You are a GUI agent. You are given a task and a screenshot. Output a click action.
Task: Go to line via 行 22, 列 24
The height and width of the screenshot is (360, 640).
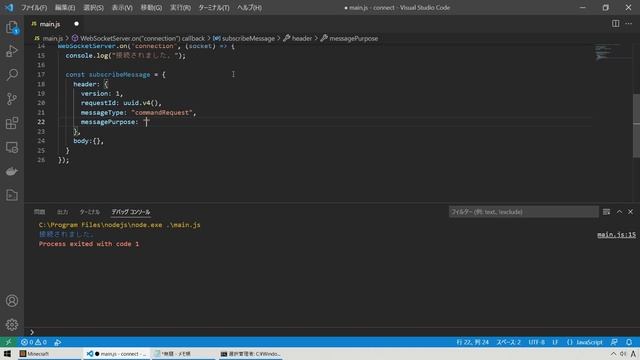472,342
